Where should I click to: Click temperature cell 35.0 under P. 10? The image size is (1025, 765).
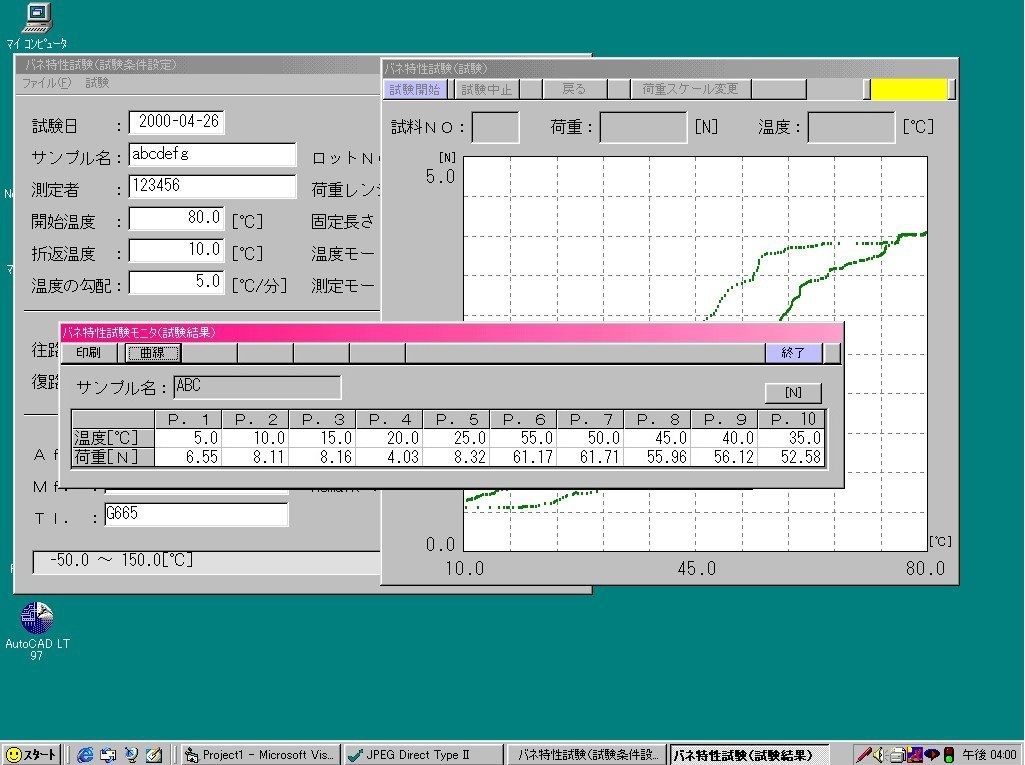792,437
